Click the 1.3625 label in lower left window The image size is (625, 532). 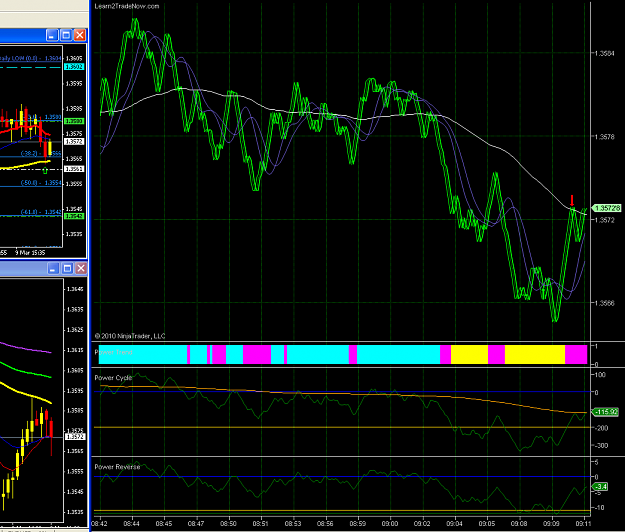(75, 330)
